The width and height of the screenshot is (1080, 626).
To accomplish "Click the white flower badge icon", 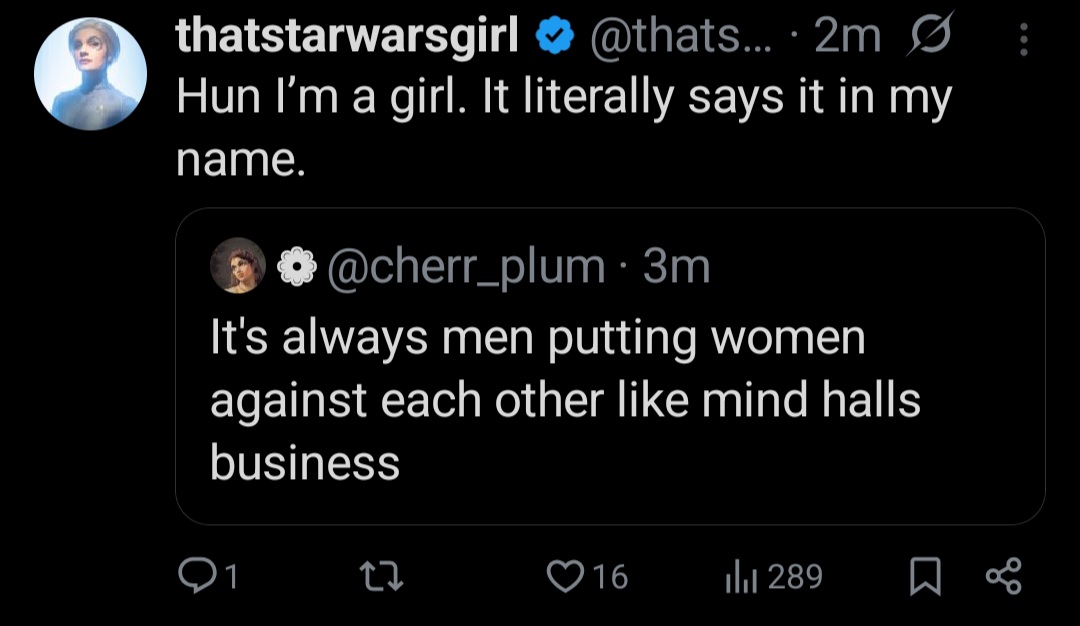I will point(296,267).
